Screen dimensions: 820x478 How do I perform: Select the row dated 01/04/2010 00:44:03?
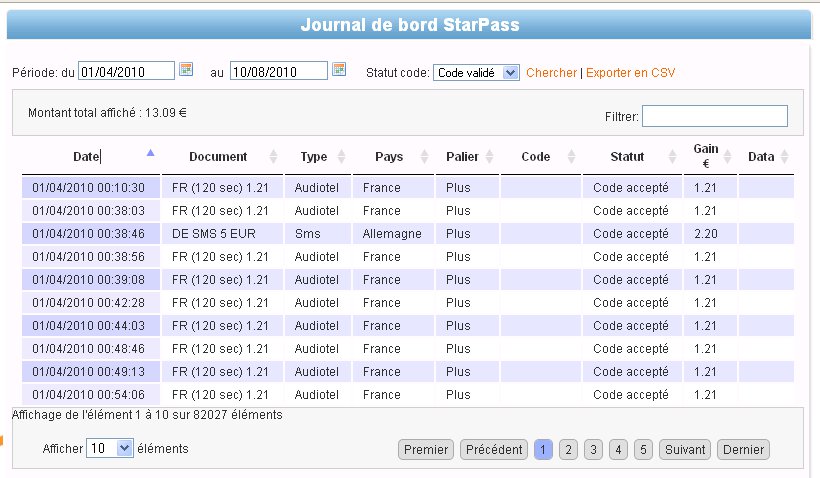pos(408,325)
